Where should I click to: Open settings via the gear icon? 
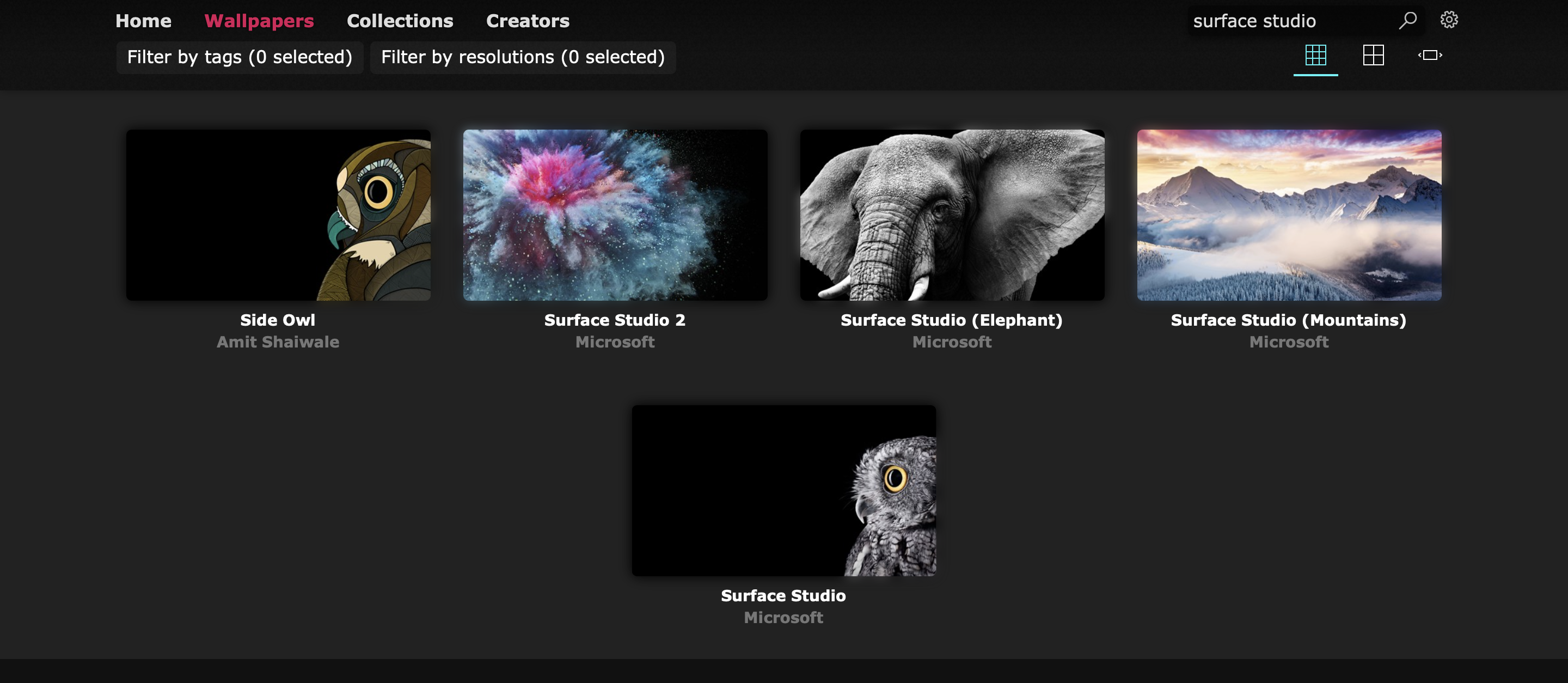tap(1449, 20)
